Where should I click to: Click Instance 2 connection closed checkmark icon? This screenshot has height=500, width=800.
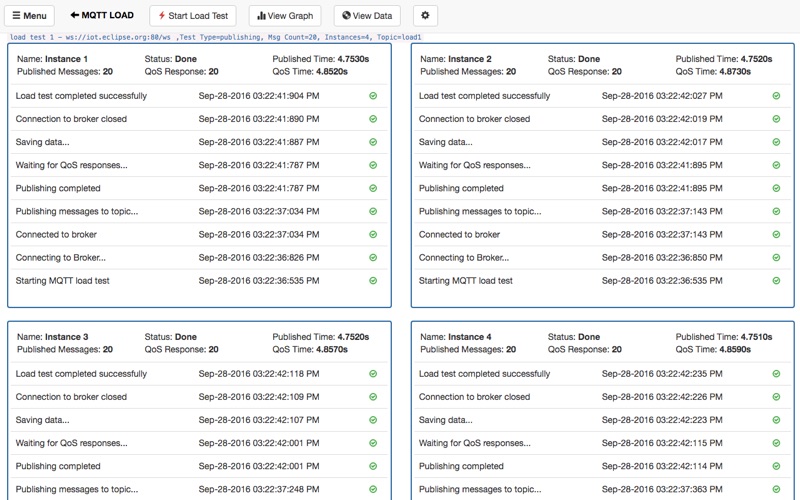click(776, 119)
